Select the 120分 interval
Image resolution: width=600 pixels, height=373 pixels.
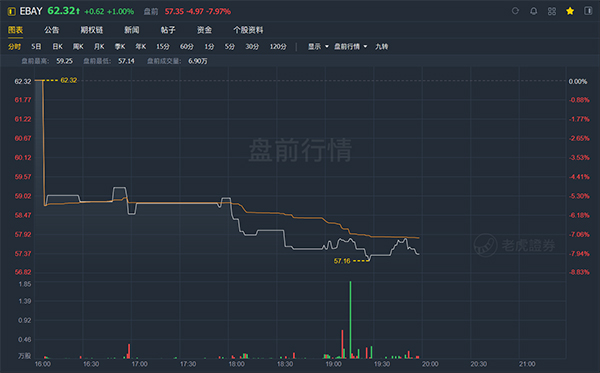click(x=278, y=47)
